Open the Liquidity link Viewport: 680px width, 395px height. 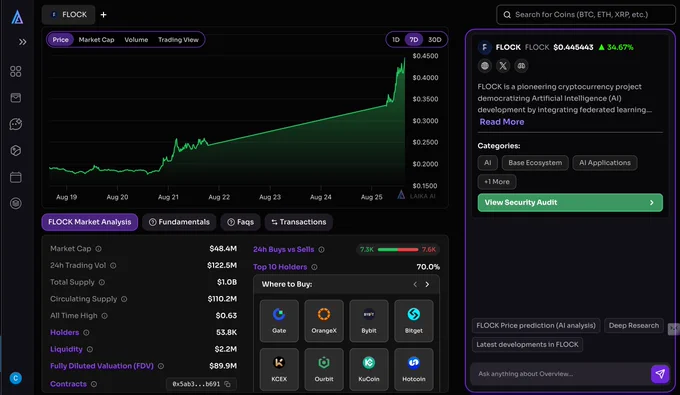pyautogui.click(x=66, y=349)
